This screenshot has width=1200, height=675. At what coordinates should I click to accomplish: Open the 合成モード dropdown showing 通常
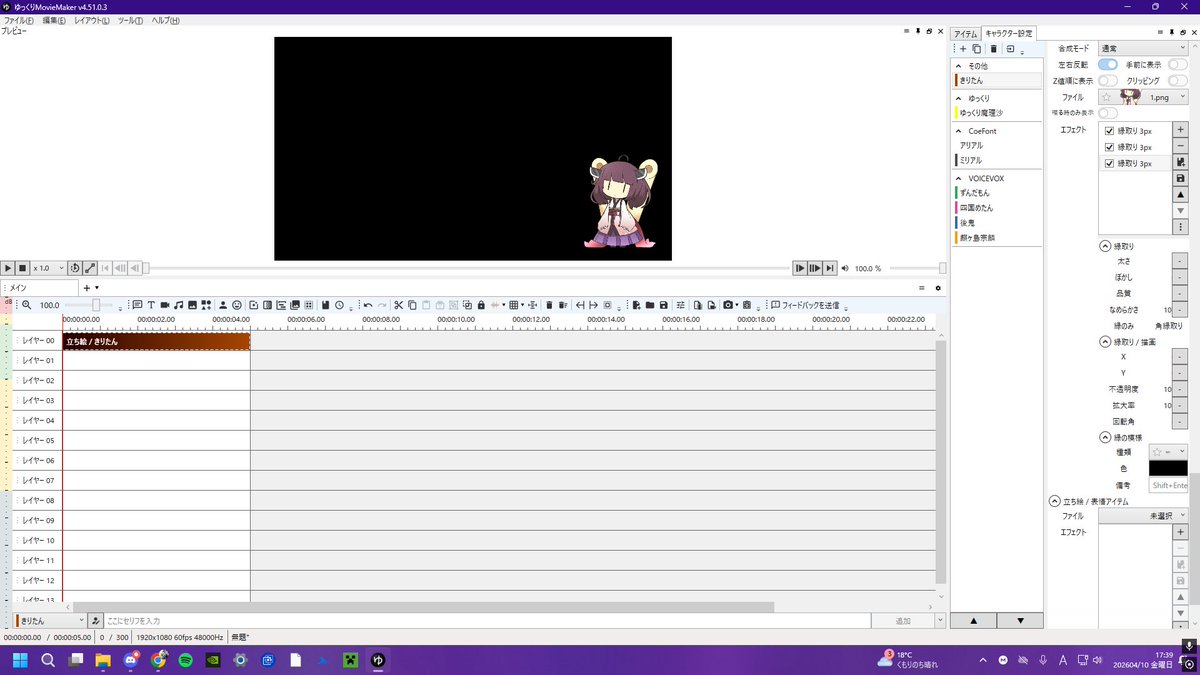click(x=1143, y=48)
